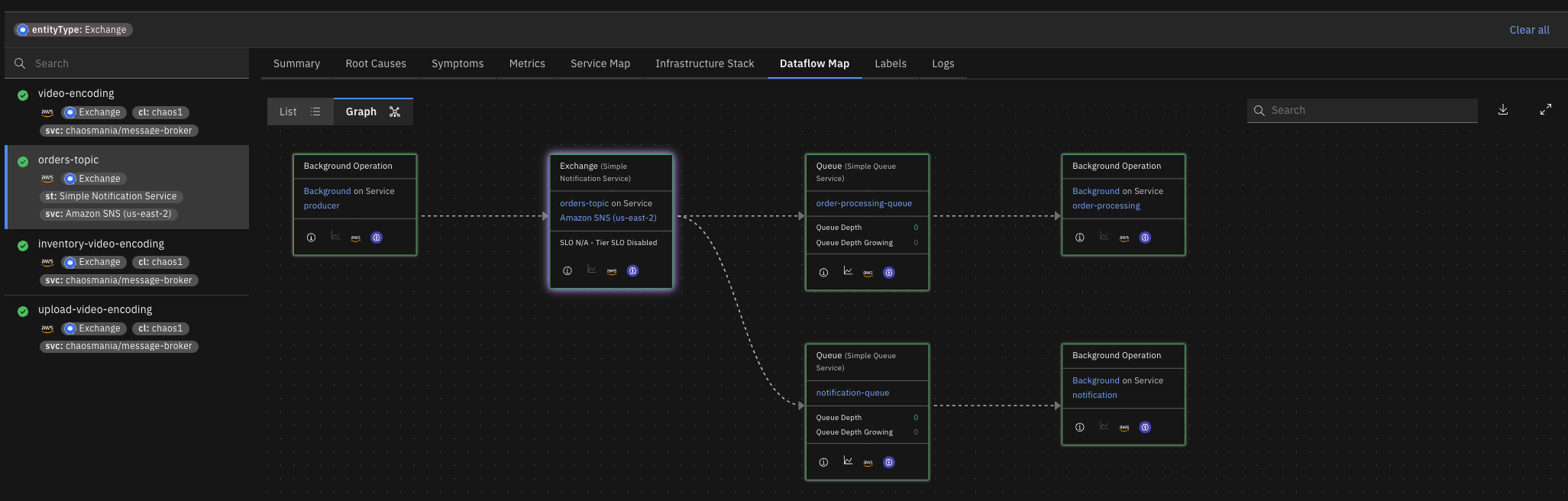
Task: Open the Root Causes tab
Action: [x=376, y=63]
